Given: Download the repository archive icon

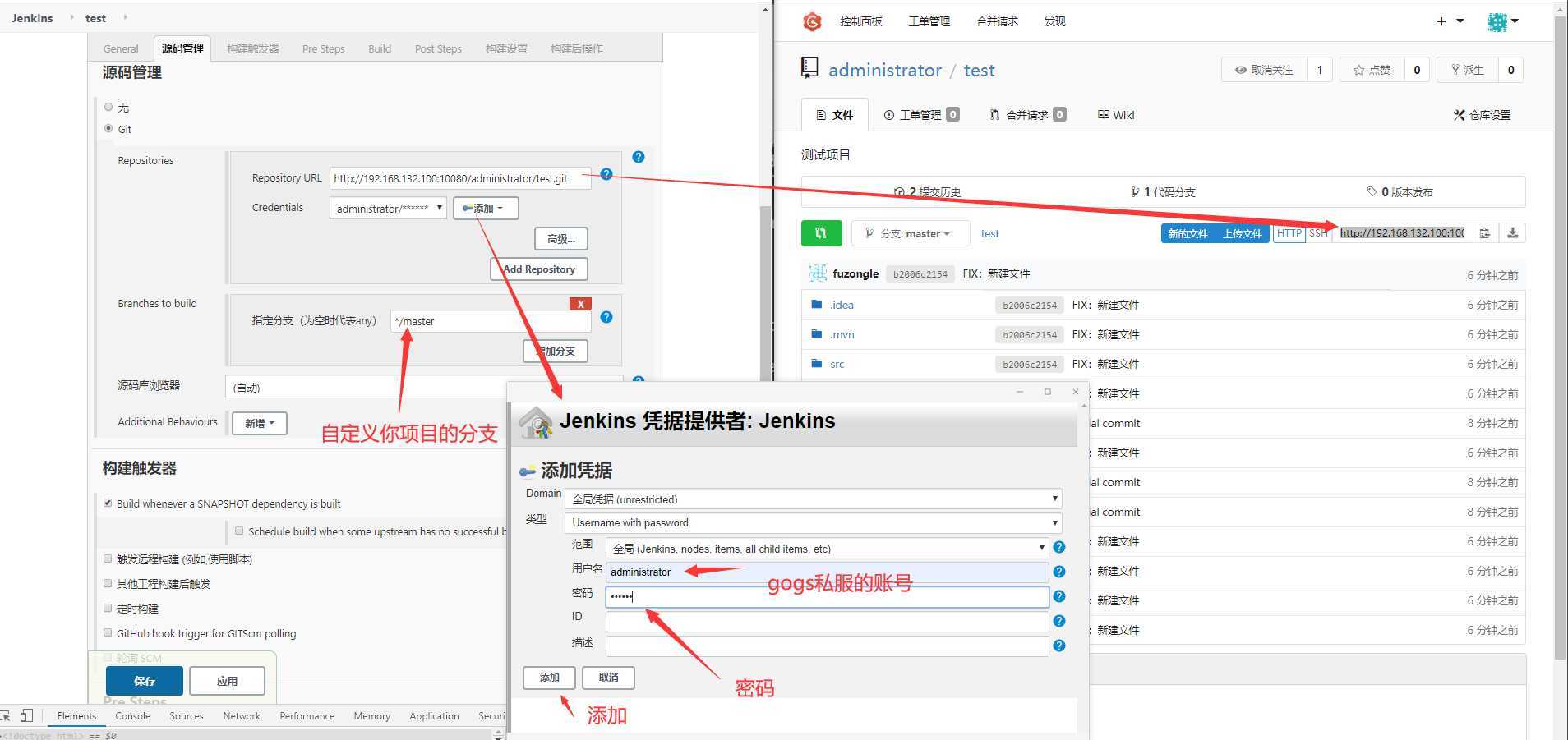Looking at the screenshot, I should [1512, 233].
